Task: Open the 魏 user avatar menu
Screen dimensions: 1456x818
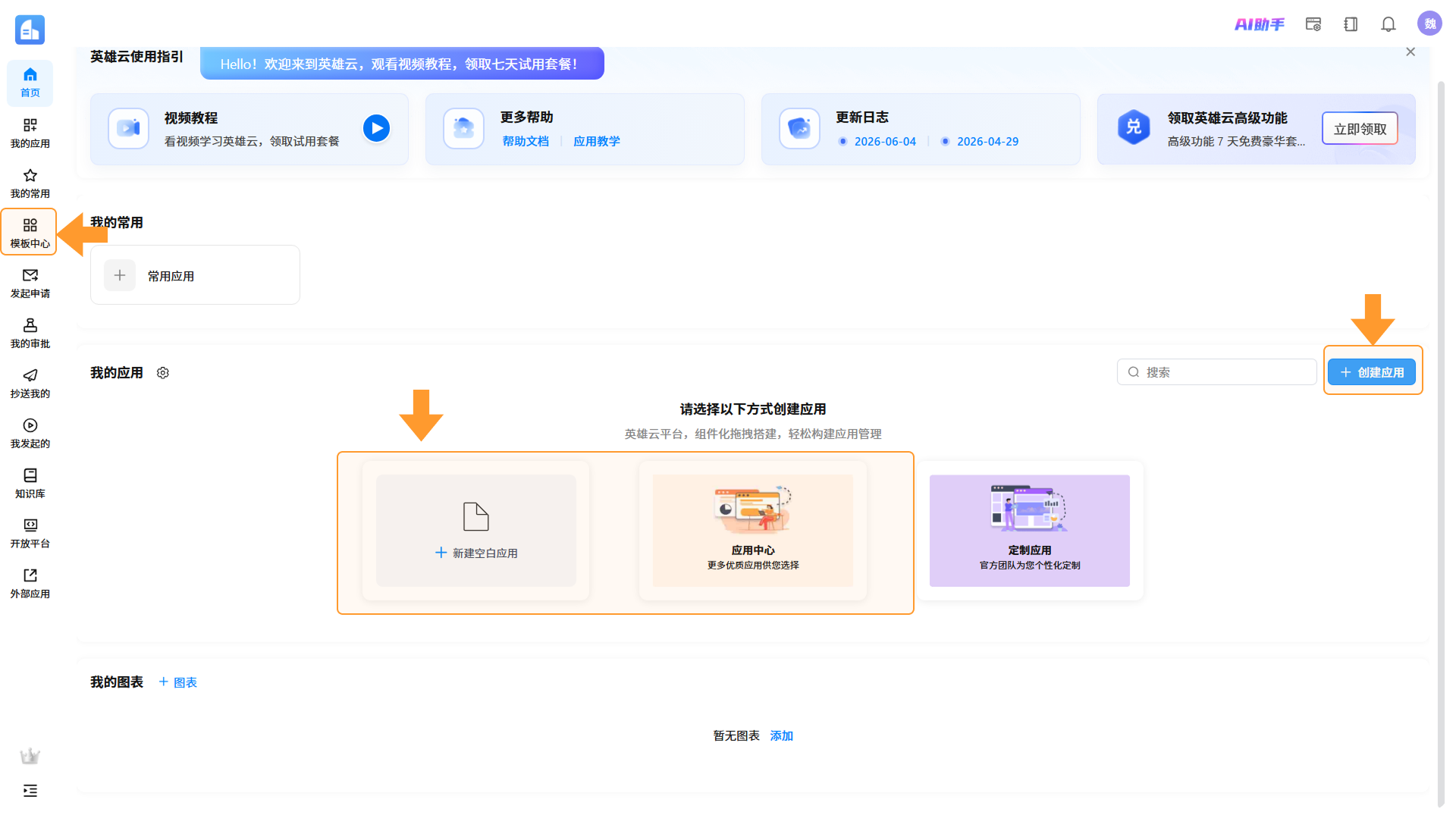Action: tap(1429, 24)
